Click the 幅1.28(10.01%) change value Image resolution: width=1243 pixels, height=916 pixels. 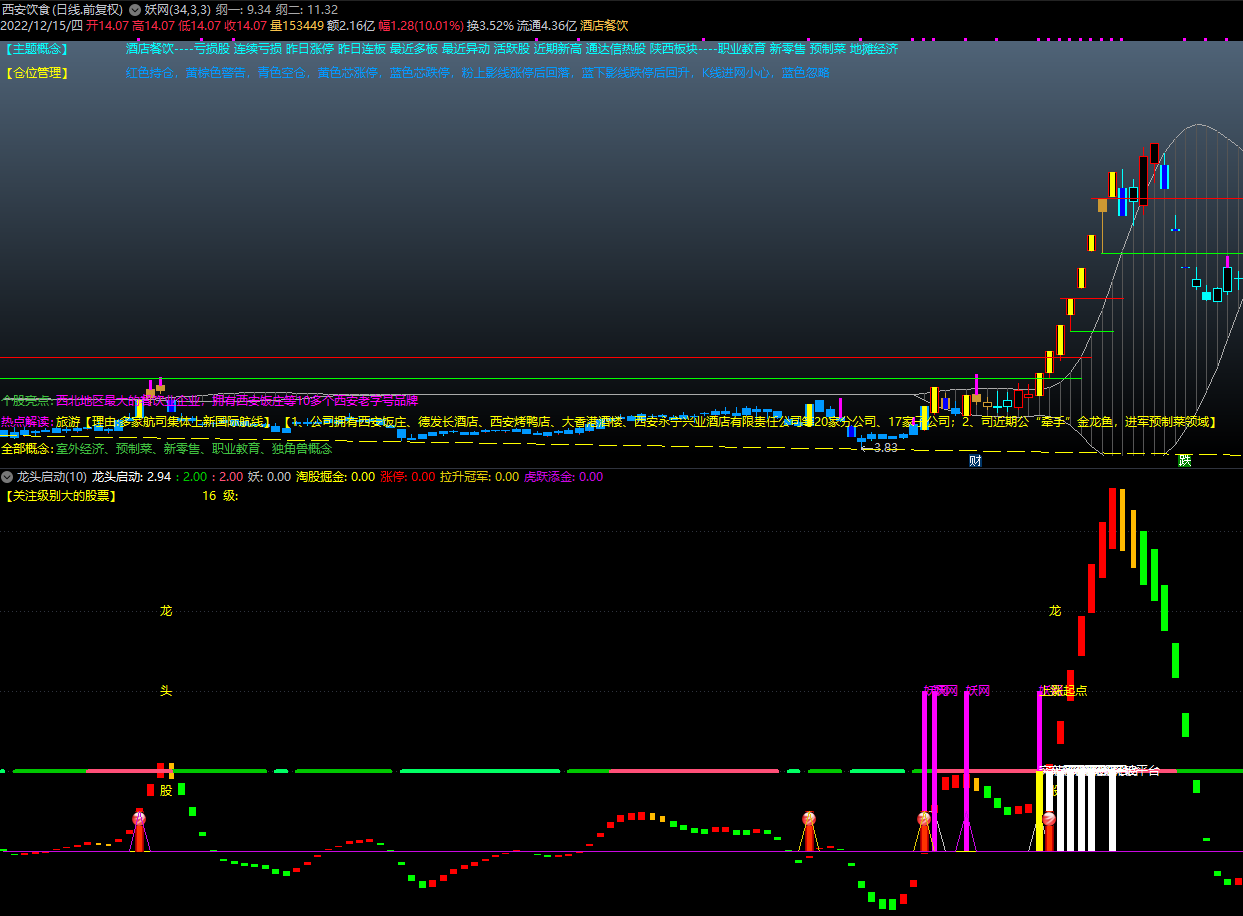pyautogui.click(x=421, y=25)
